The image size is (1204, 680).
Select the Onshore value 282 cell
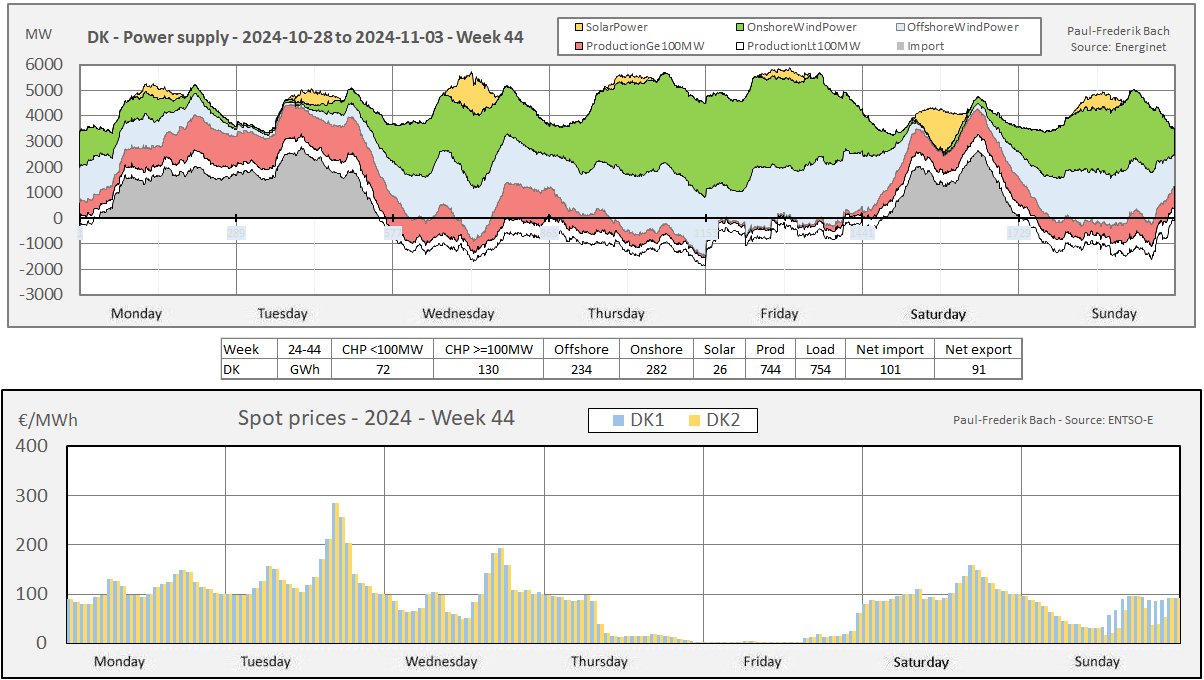tap(656, 369)
